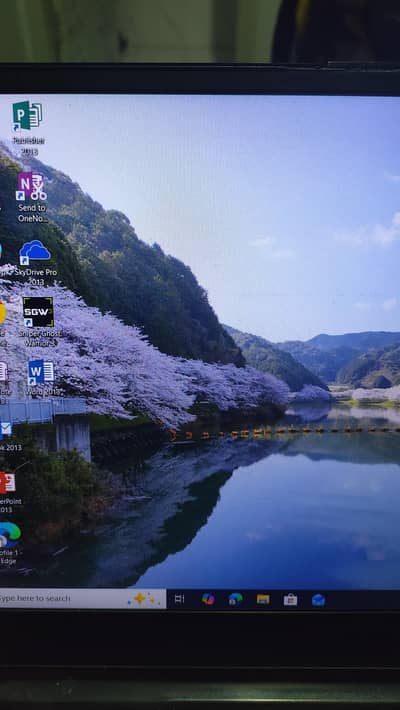This screenshot has width=400, height=710.
Task: Select the Word 2013 desktop shortcut
Action: click(42, 377)
